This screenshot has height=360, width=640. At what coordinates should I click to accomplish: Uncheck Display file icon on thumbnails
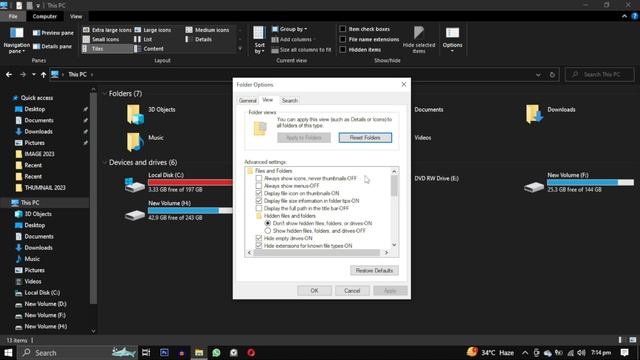(x=259, y=193)
